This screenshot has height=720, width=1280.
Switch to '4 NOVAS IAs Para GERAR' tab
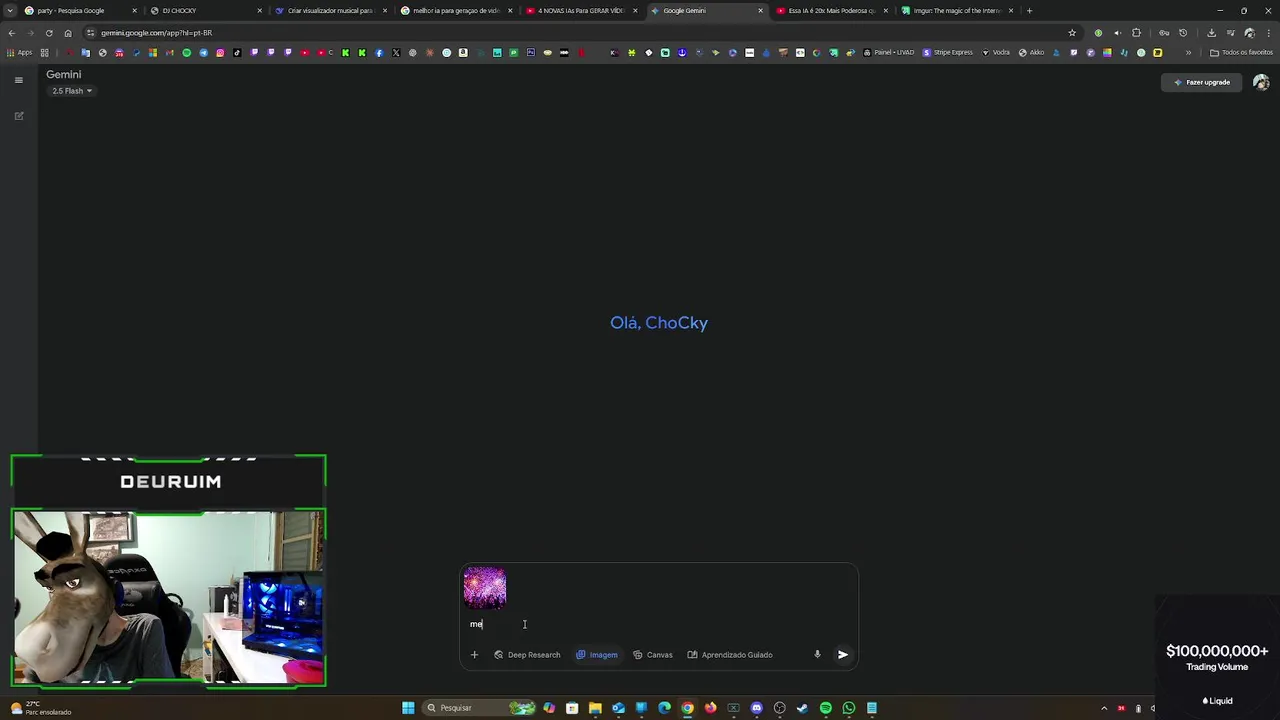coord(580,11)
